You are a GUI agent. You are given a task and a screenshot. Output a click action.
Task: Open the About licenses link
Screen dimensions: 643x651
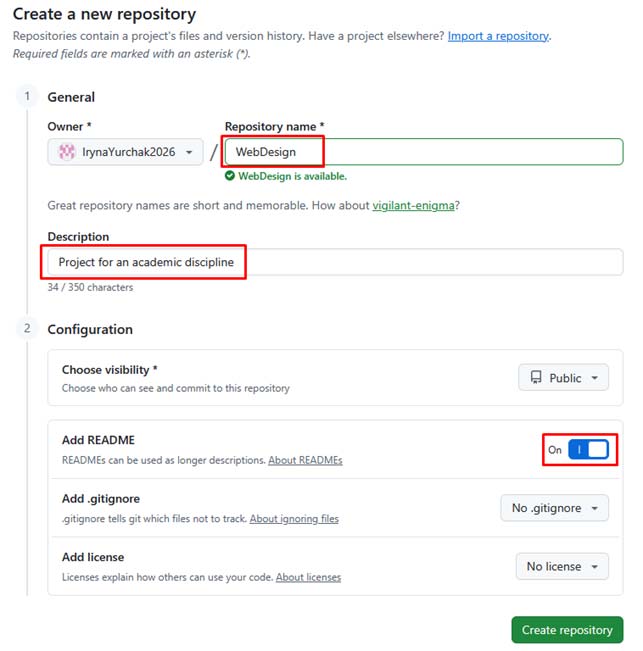click(308, 578)
